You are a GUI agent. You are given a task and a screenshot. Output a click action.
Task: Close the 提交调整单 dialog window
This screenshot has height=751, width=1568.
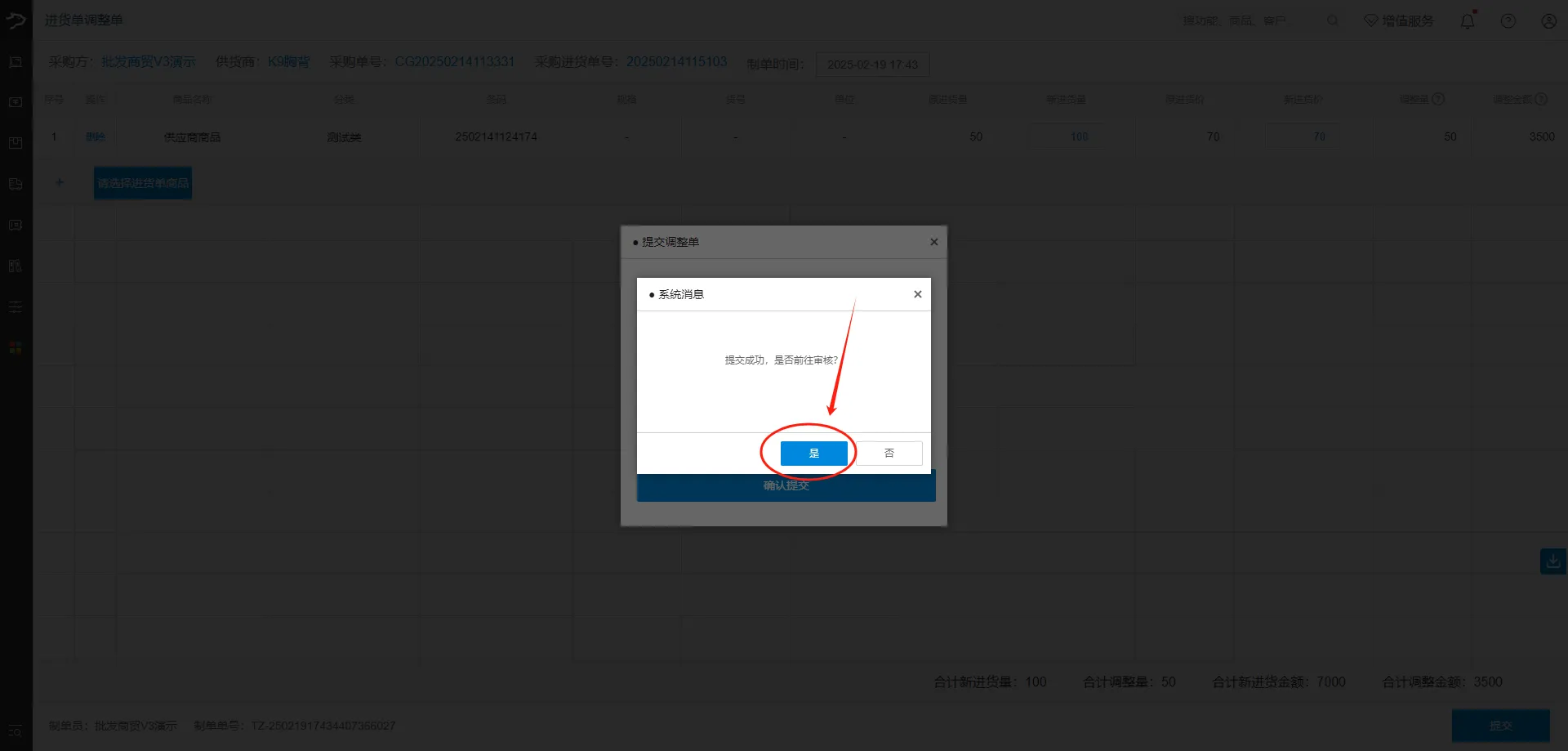pos(933,242)
